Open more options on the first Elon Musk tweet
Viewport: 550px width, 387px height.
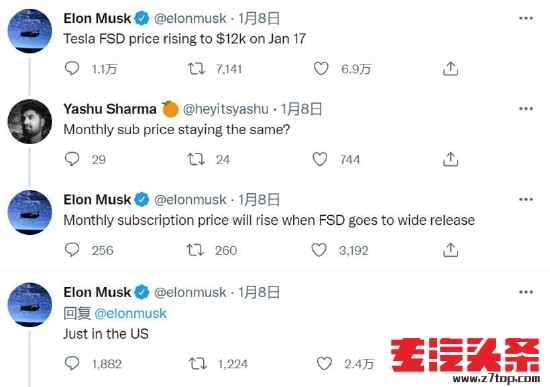tap(526, 18)
